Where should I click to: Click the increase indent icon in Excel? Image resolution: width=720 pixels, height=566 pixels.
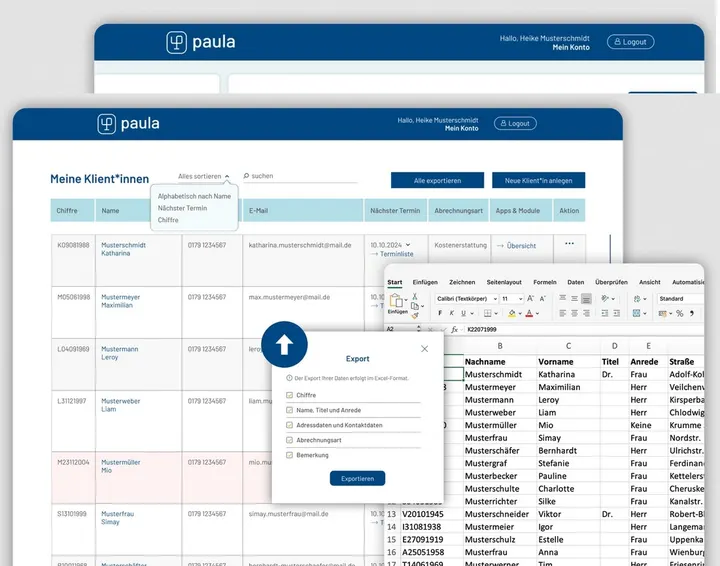point(617,313)
